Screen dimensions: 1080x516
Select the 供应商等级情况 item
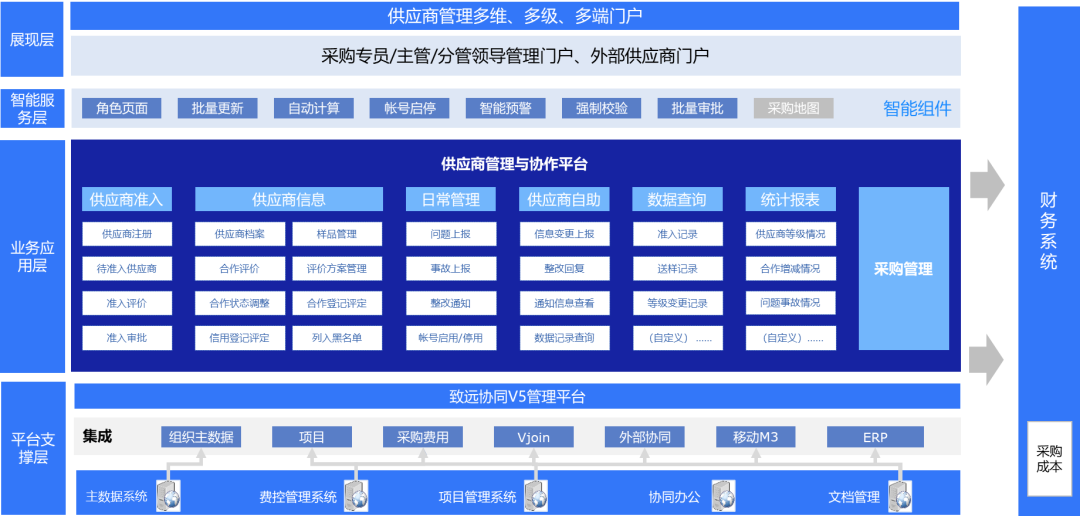[791, 234]
